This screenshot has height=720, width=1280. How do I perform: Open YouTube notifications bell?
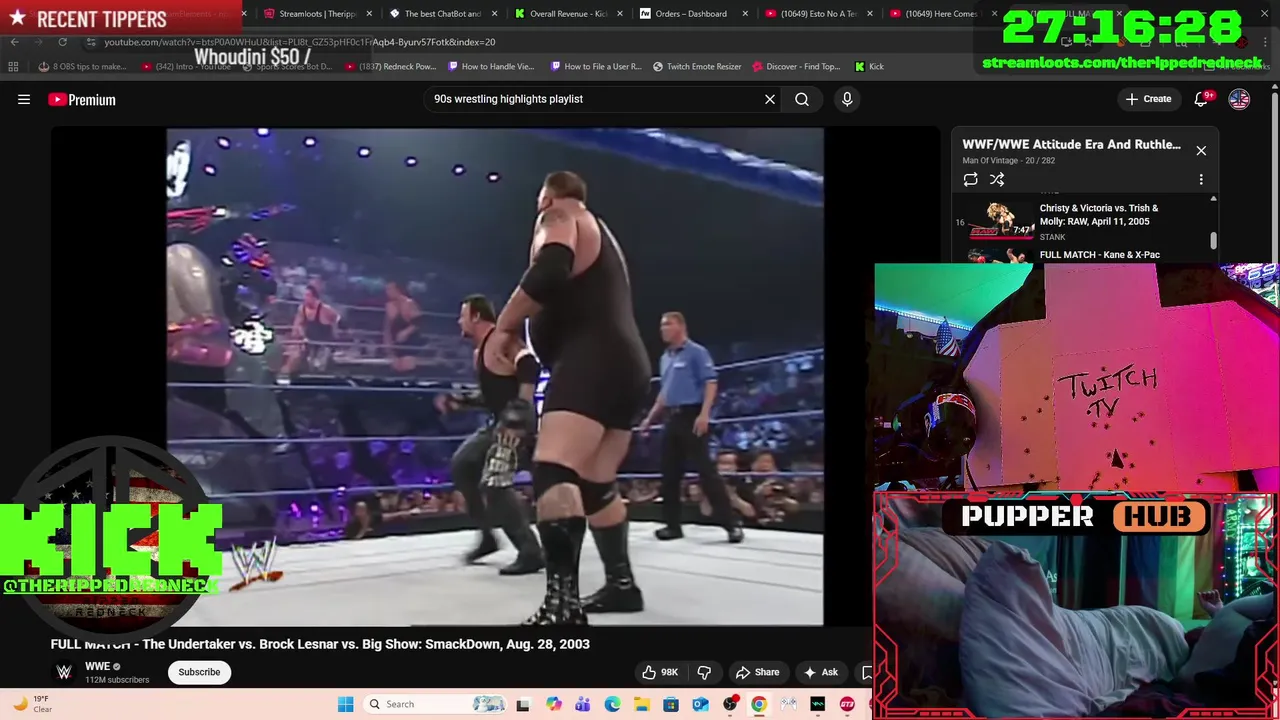(x=1202, y=99)
